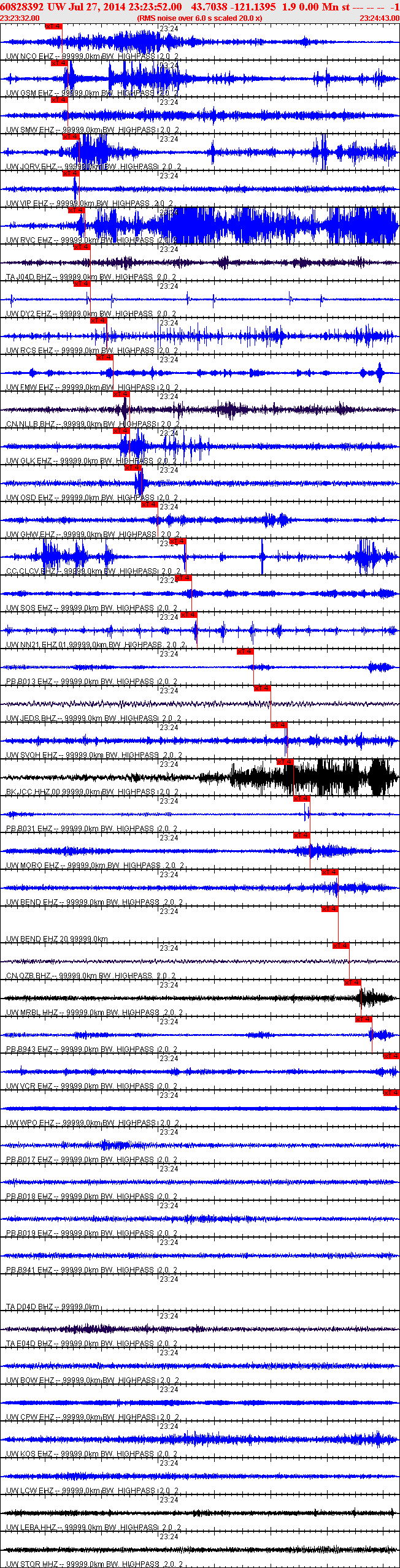Click the event ID 60828392 header text
The width and height of the screenshot is (400, 1568).
click(21, 7)
